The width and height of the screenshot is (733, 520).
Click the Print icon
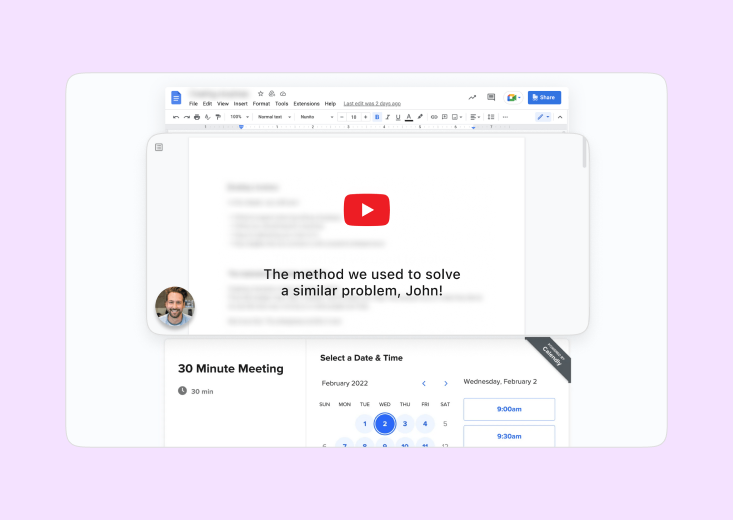pyautogui.click(x=197, y=117)
